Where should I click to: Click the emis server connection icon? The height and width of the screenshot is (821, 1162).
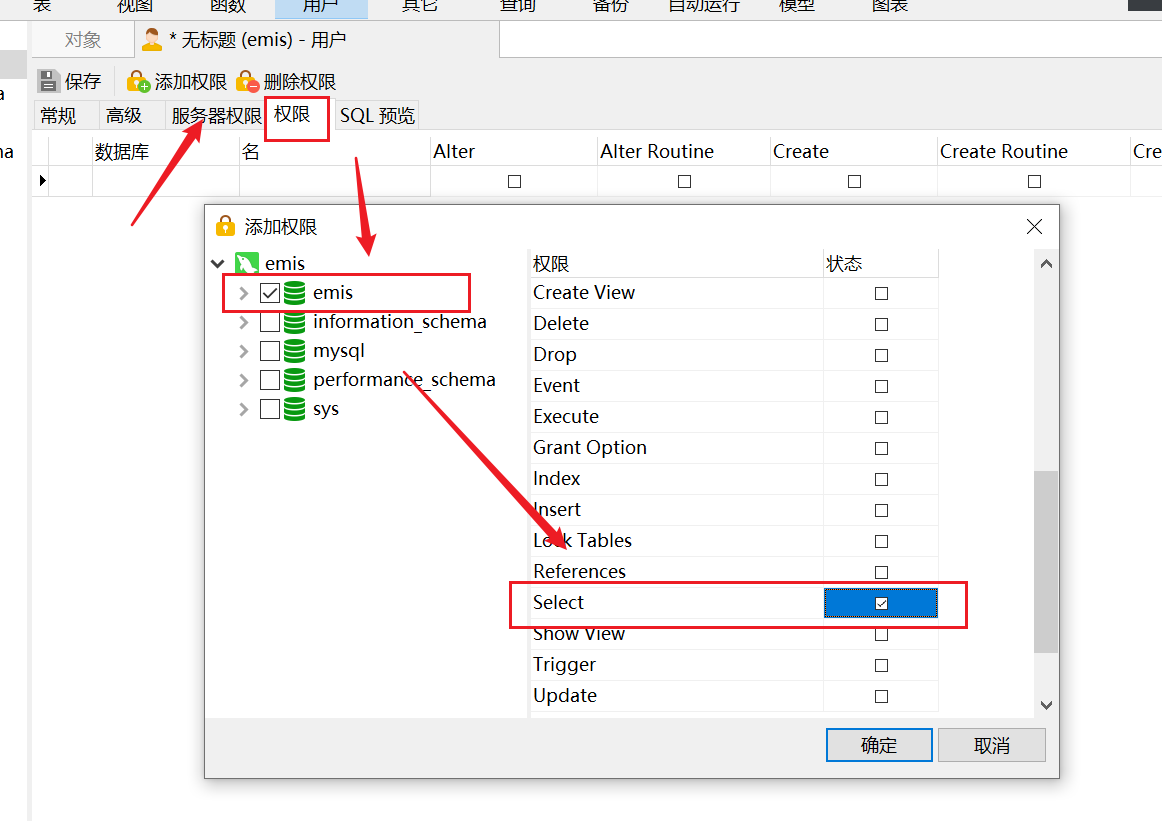247,263
